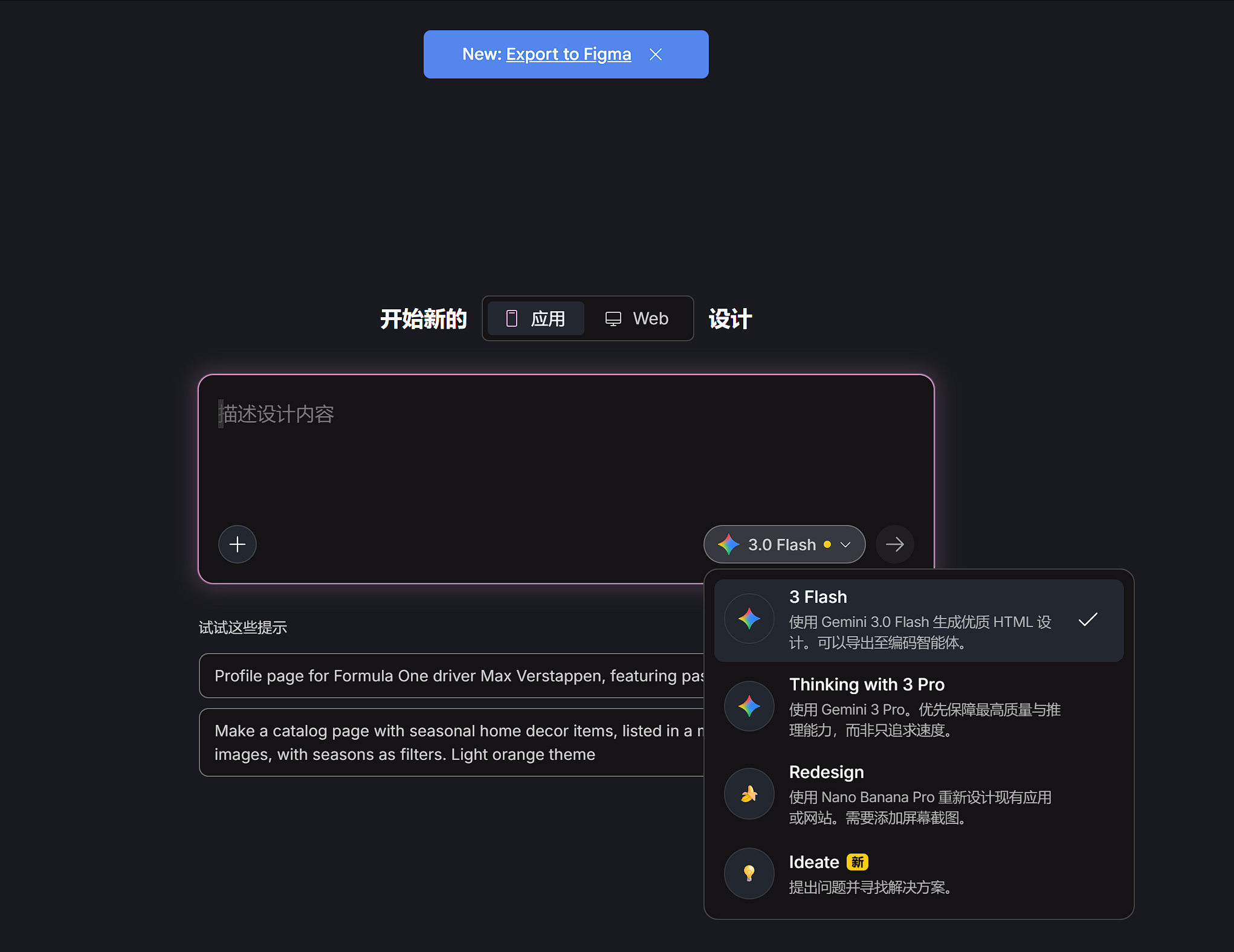Click the plus attachment button
Screen dimensions: 1234x952
coord(237,544)
